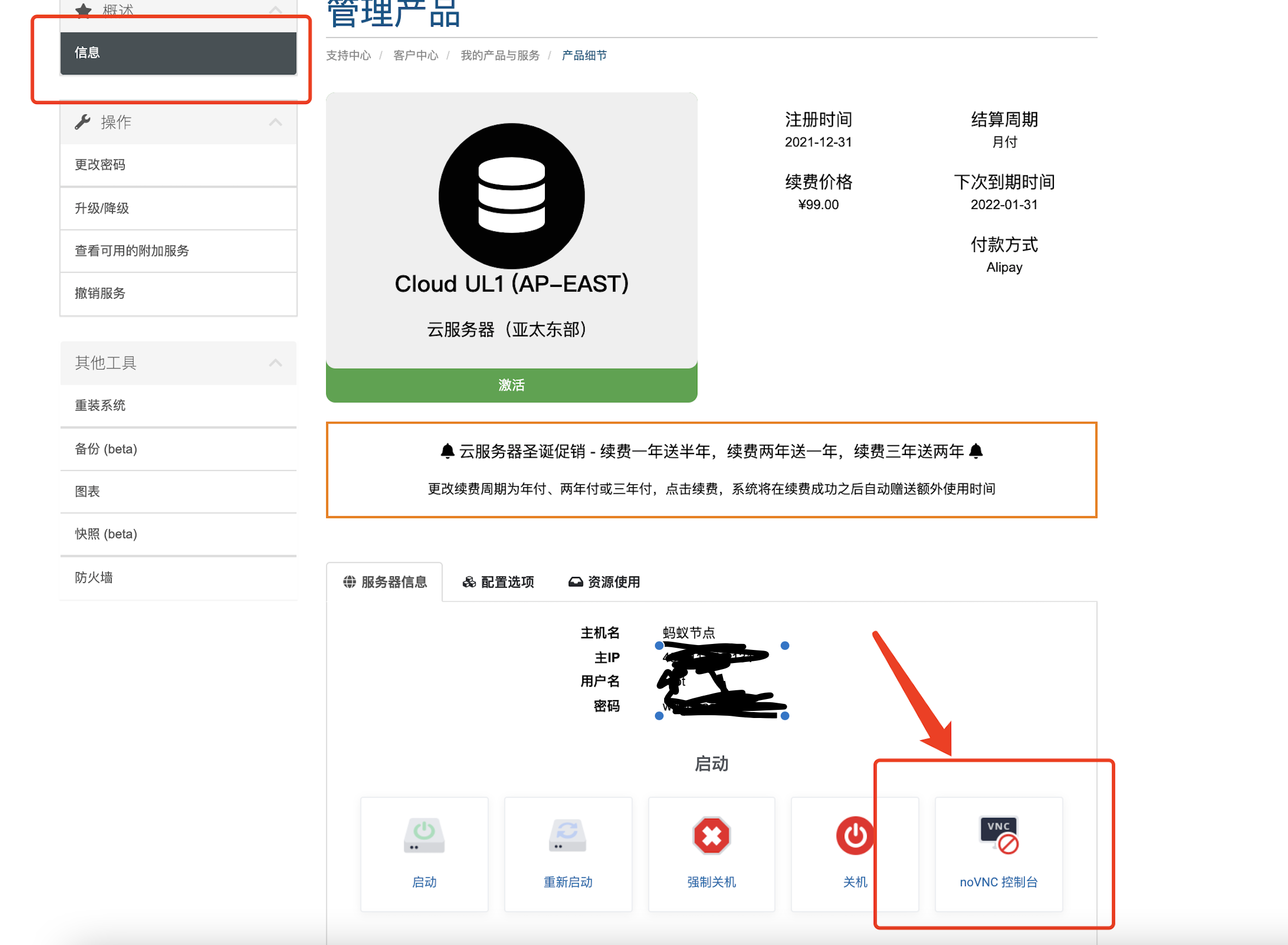Click the red Shutdown power icon
Image resolution: width=1288 pixels, height=945 pixels.
855,836
